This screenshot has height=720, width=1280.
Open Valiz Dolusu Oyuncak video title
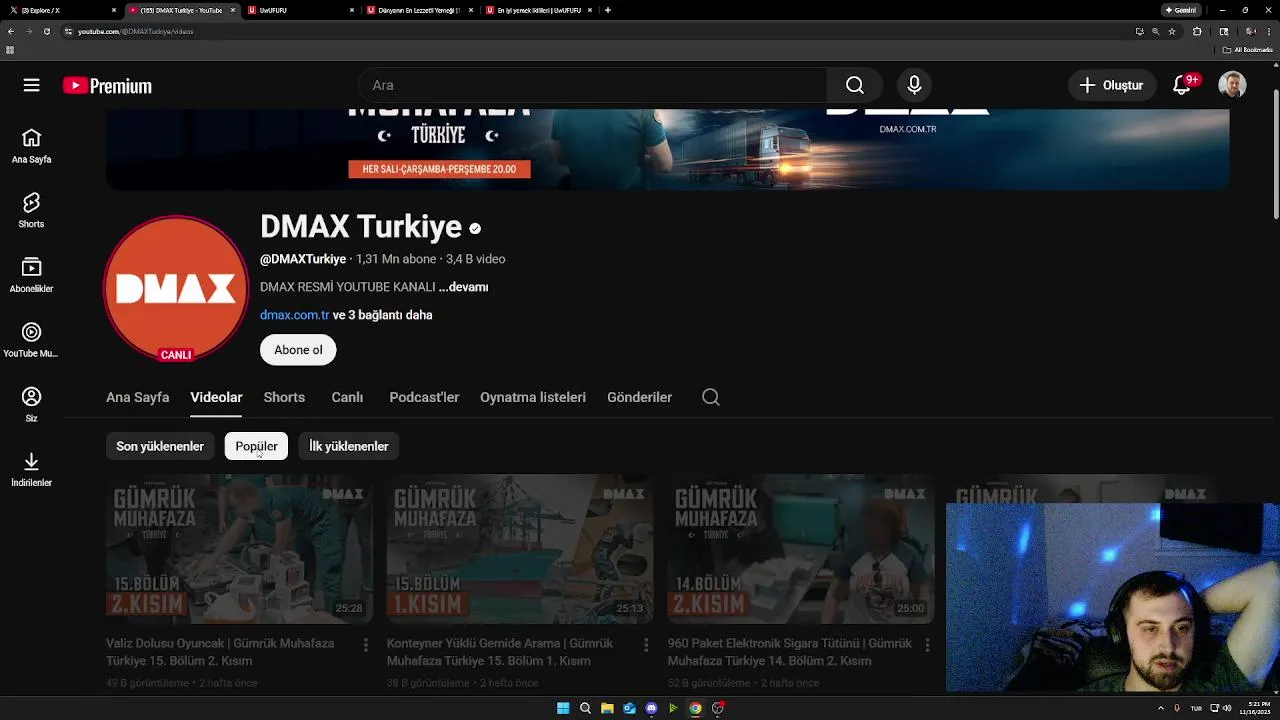(x=220, y=652)
